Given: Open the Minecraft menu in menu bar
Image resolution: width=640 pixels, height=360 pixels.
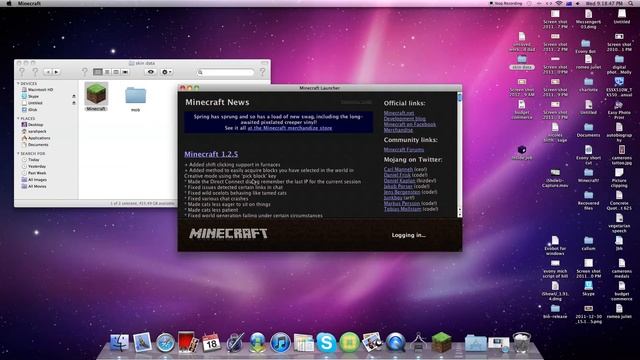Looking at the screenshot, I should pos(29,3).
